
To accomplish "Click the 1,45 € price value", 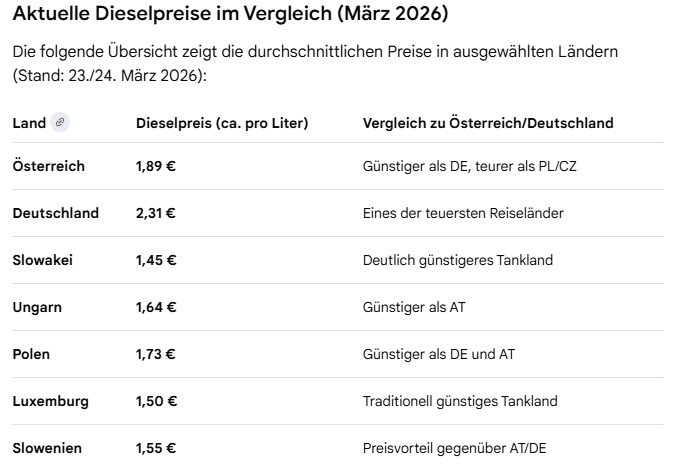I will [156, 260].
